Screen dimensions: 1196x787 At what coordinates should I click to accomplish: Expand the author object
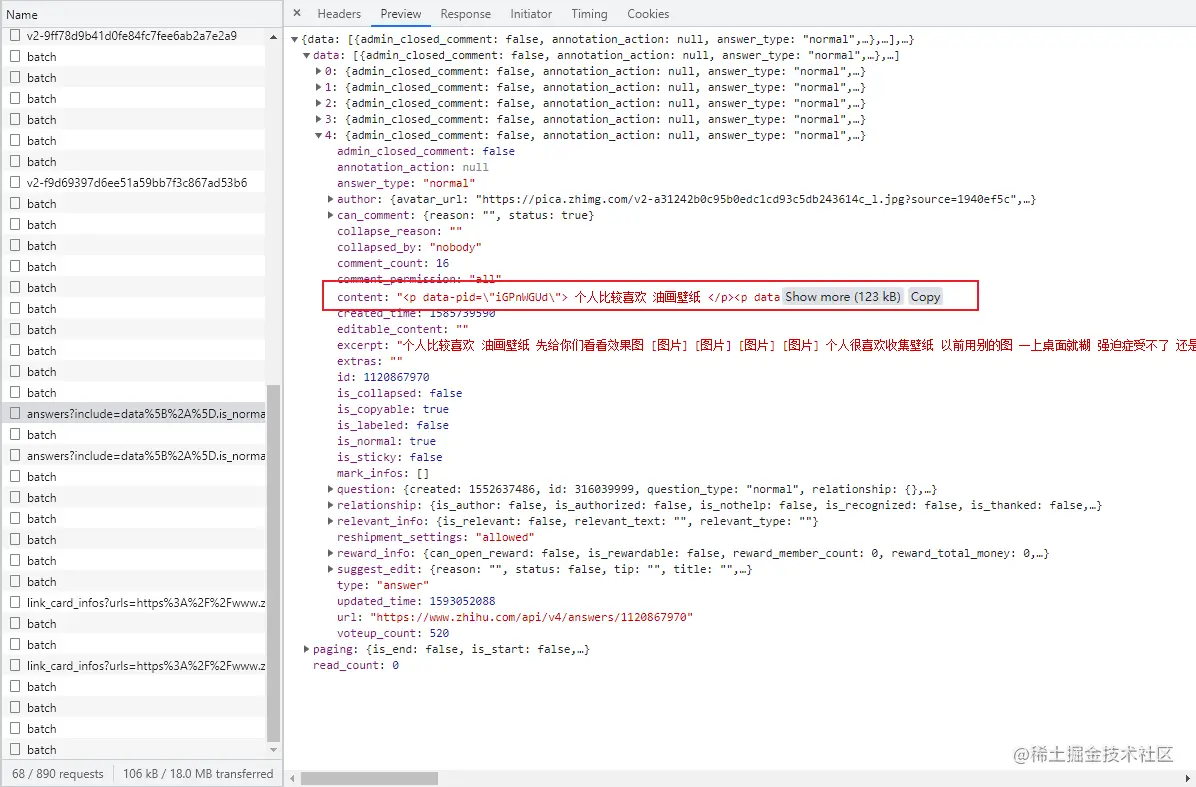331,199
